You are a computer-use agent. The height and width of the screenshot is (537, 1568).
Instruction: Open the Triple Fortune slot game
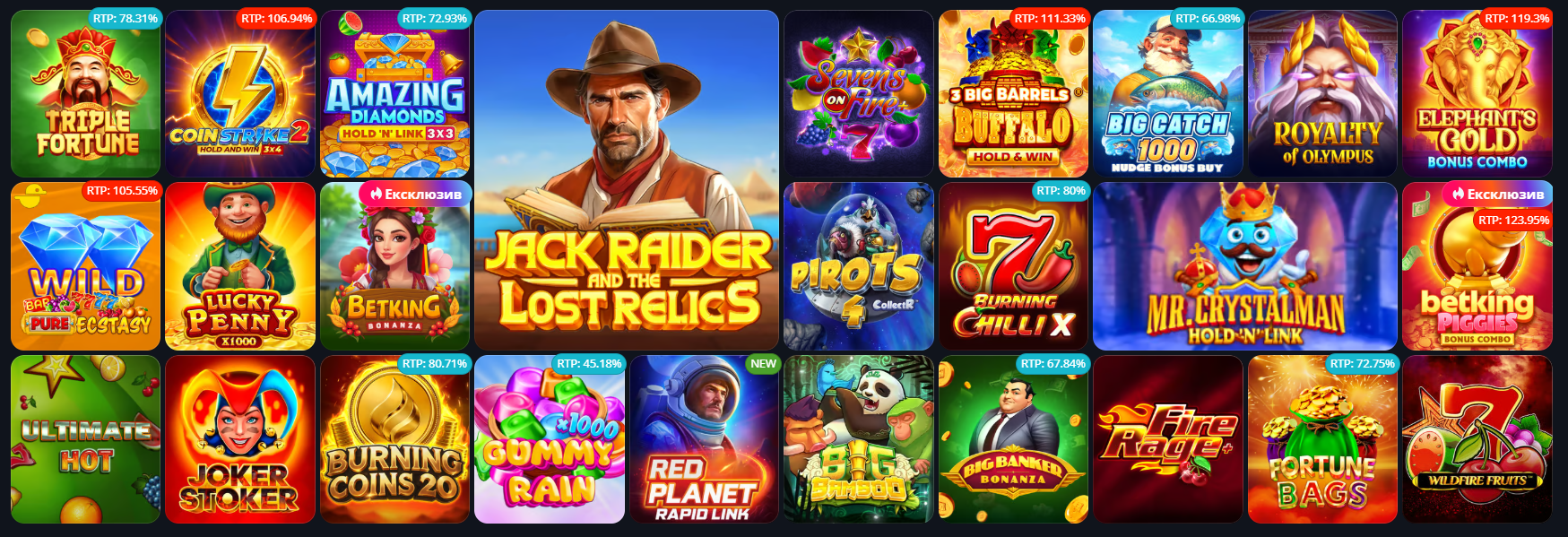(86, 93)
